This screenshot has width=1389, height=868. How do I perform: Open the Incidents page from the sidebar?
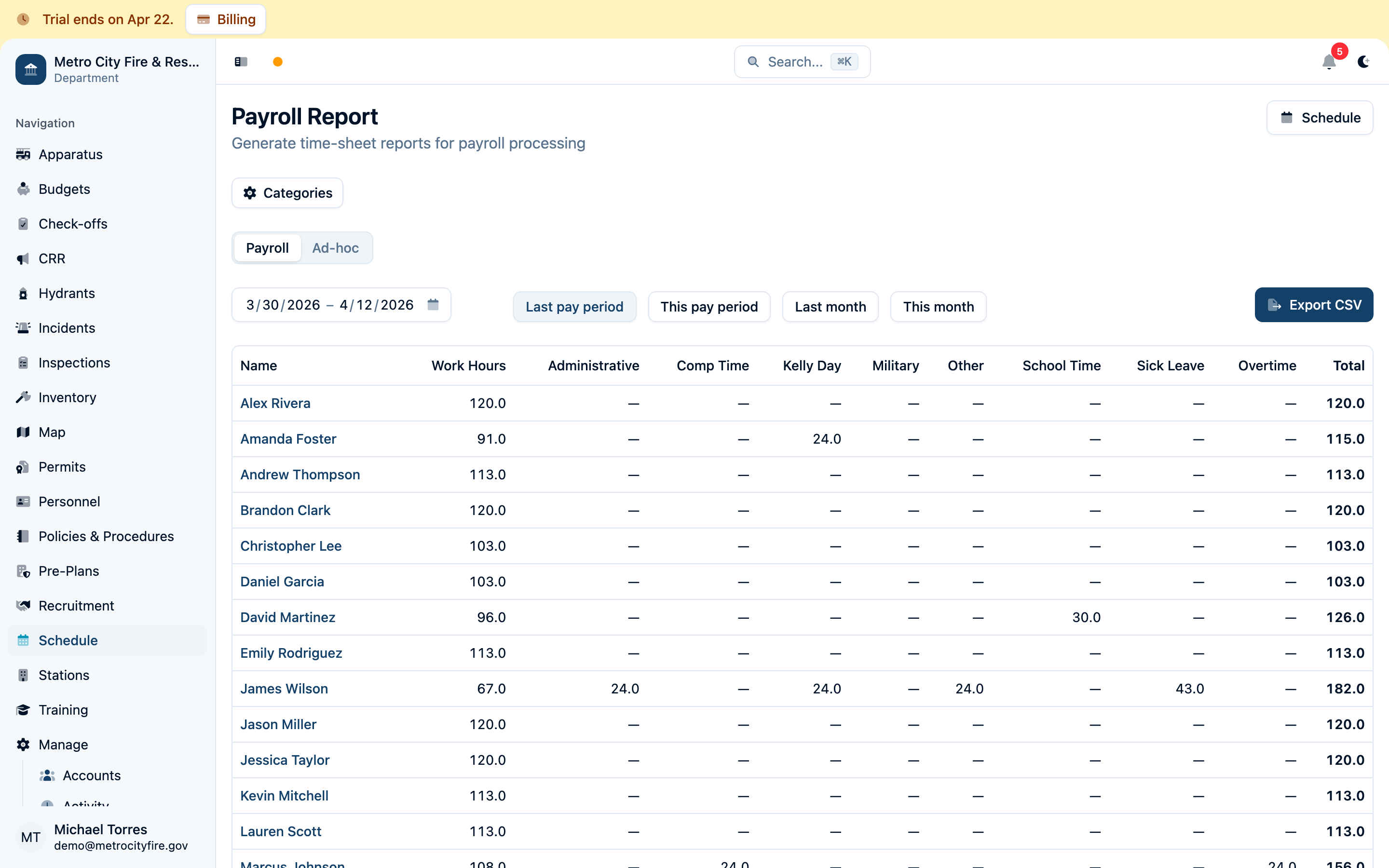click(67, 328)
